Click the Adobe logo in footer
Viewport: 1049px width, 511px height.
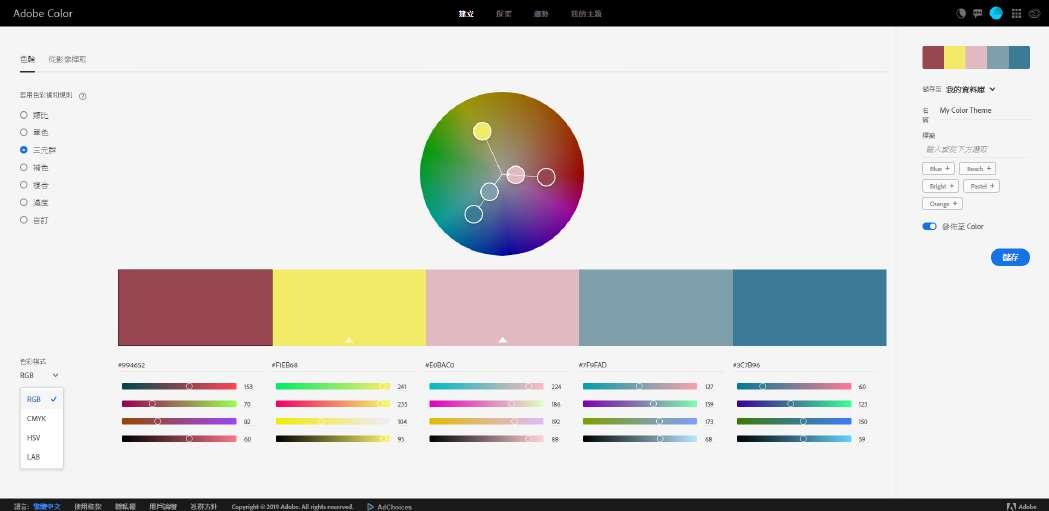[x=1023, y=506]
